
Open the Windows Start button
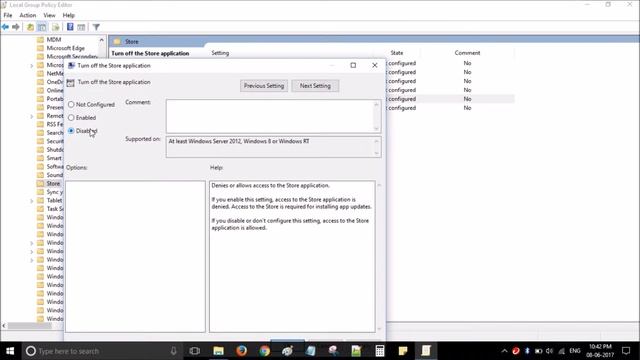[10, 351]
